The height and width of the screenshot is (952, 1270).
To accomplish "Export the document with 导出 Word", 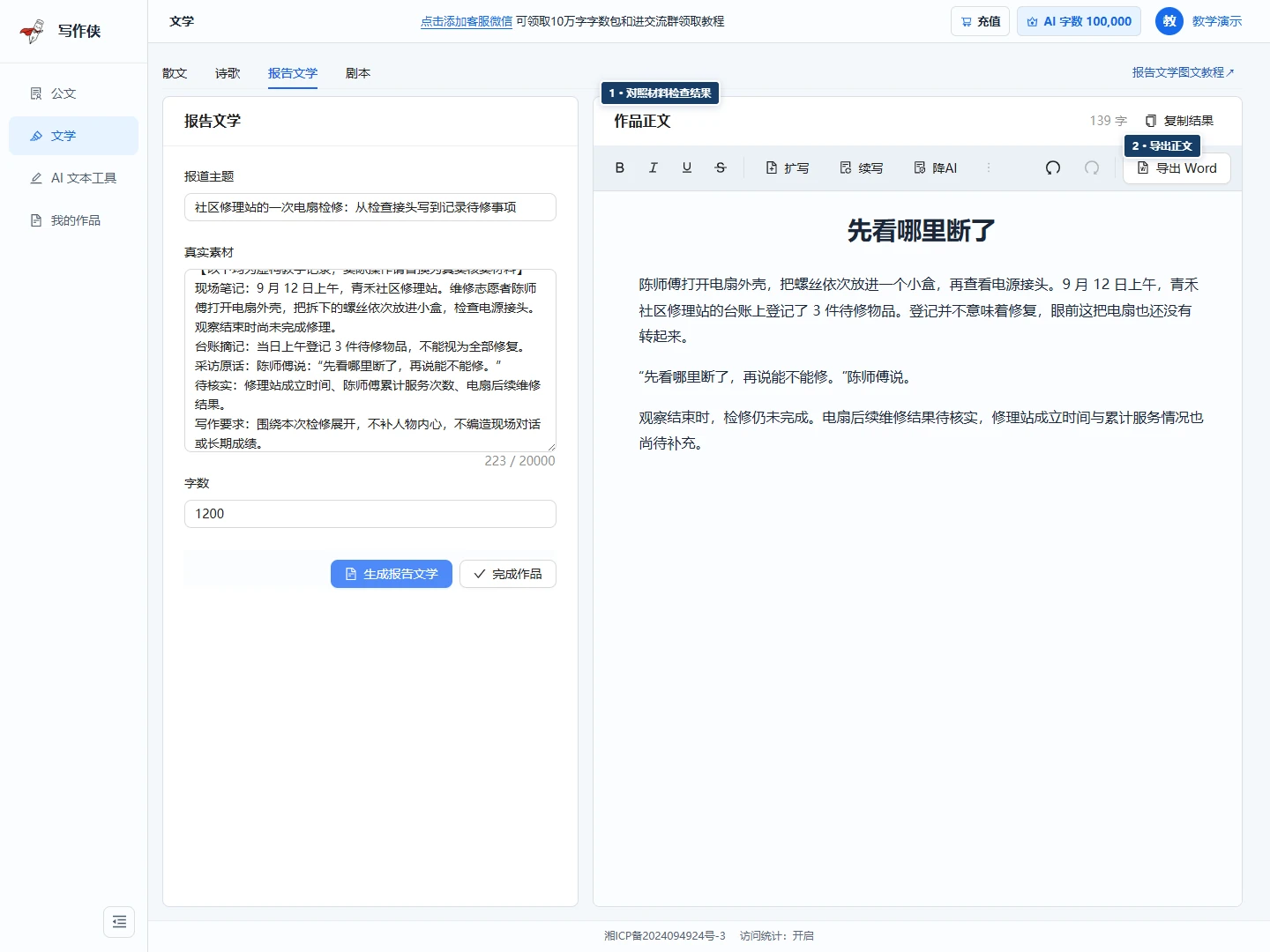I will click(x=1177, y=168).
